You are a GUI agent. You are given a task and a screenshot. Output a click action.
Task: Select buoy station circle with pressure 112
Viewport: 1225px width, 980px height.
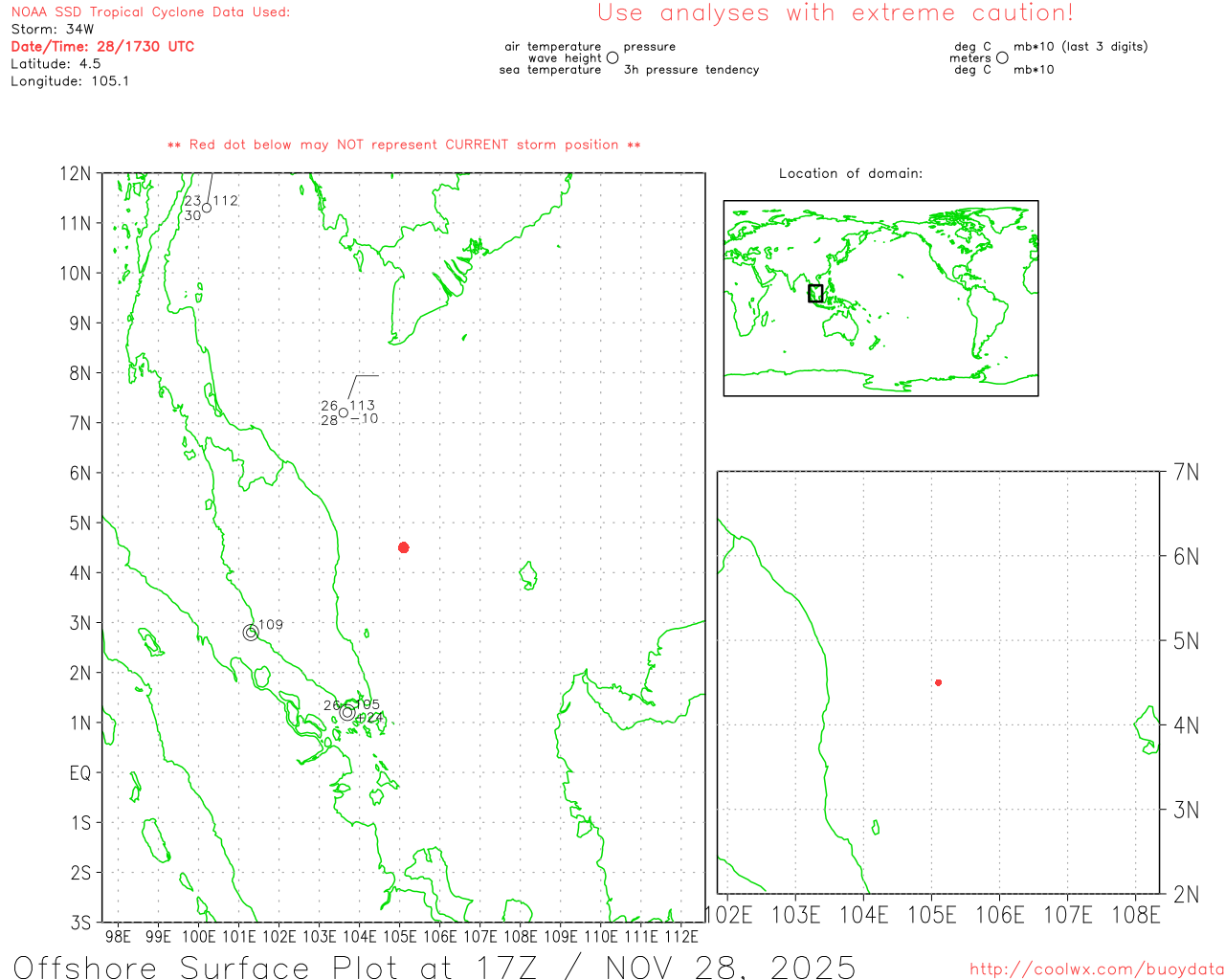207,208
